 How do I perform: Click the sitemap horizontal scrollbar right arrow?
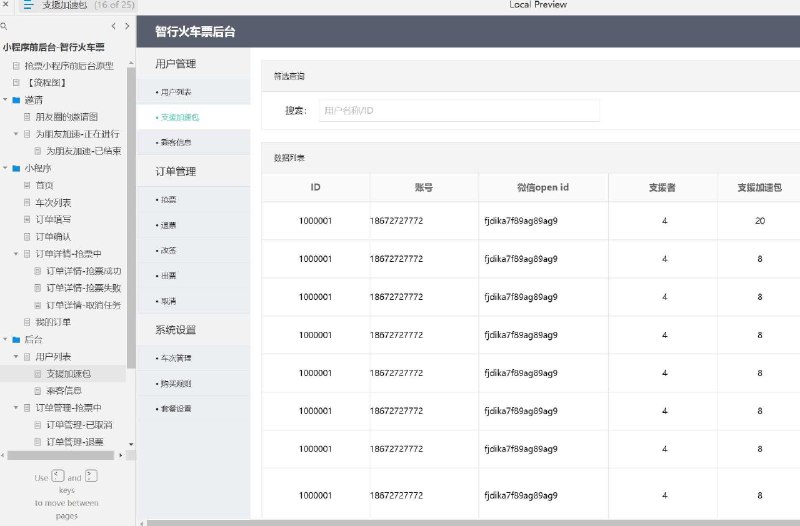coord(120,456)
